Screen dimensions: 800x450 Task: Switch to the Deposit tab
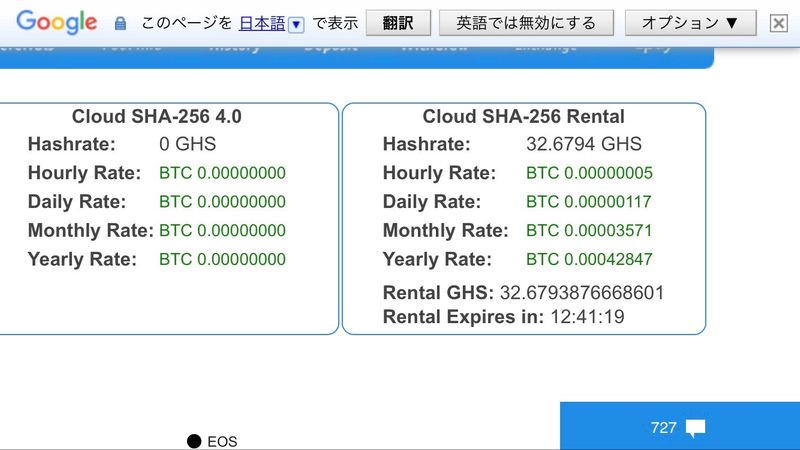tap(331, 47)
